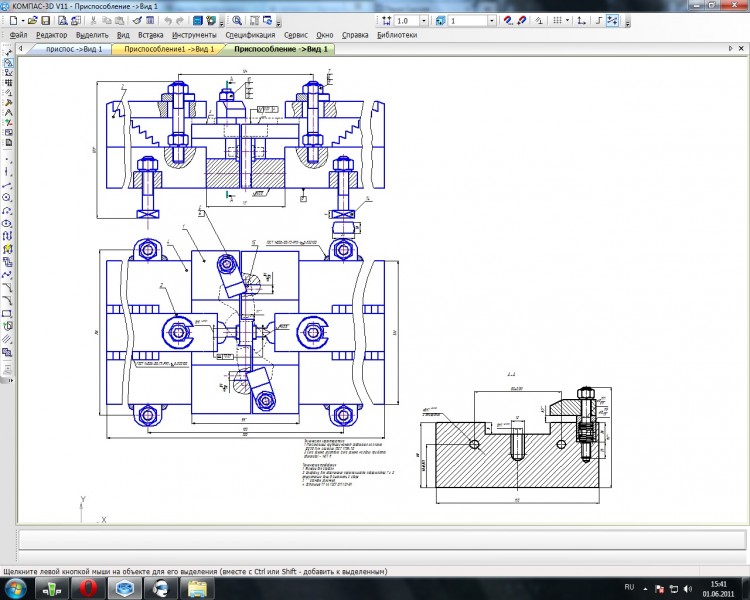Show next document tabs arrow
This screenshot has width=750, height=600.
pos(730,48)
